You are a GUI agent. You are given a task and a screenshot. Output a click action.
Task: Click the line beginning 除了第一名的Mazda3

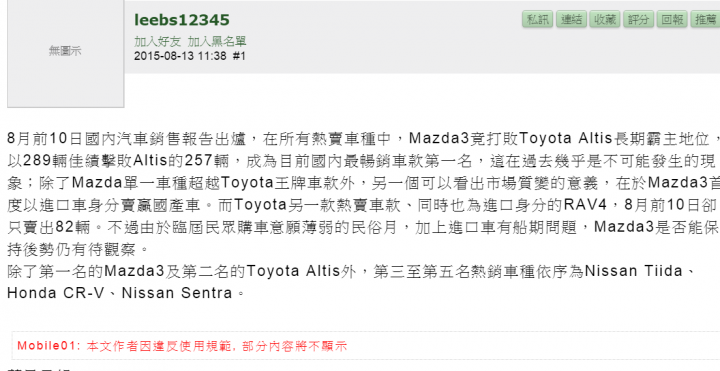352,271
